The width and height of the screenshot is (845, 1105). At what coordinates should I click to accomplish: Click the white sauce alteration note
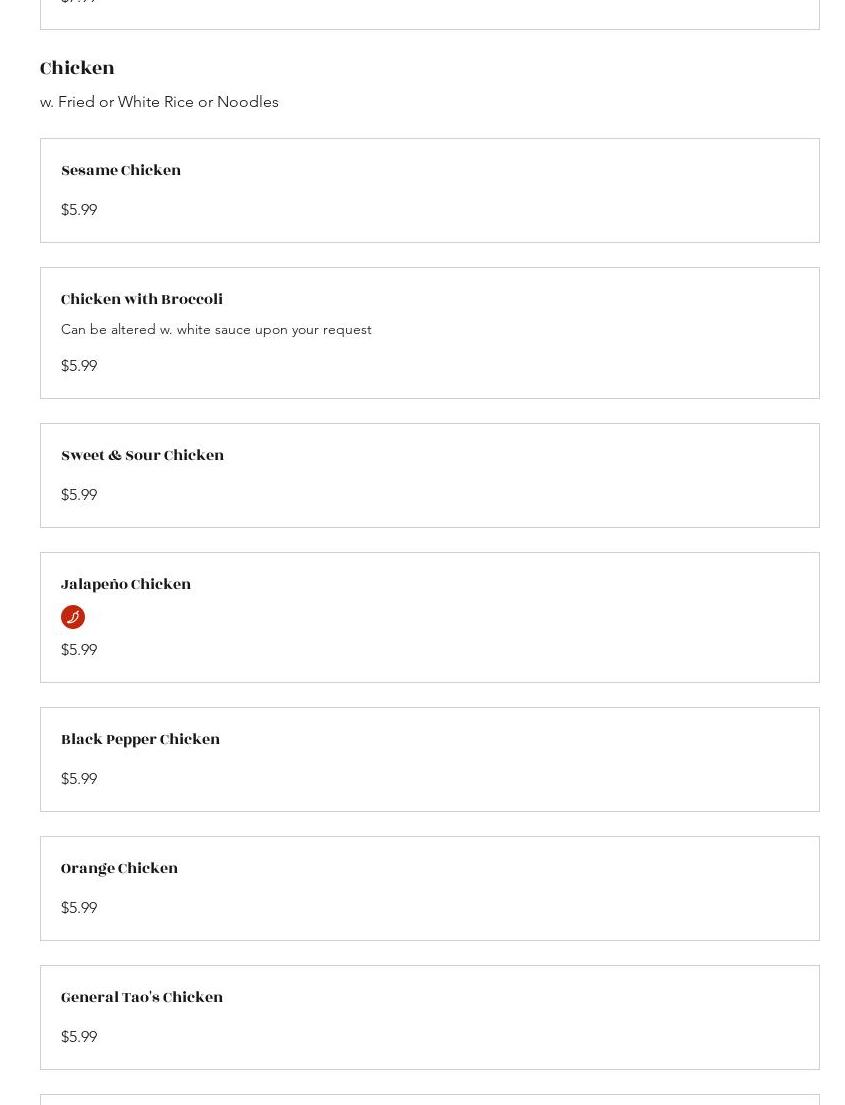click(x=216, y=330)
